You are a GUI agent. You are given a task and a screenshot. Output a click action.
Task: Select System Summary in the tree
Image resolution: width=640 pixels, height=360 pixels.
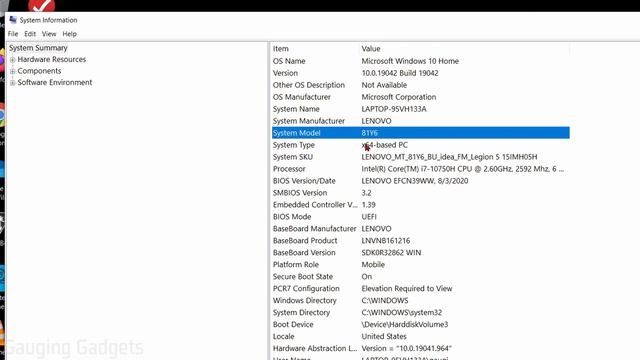[x=38, y=48]
